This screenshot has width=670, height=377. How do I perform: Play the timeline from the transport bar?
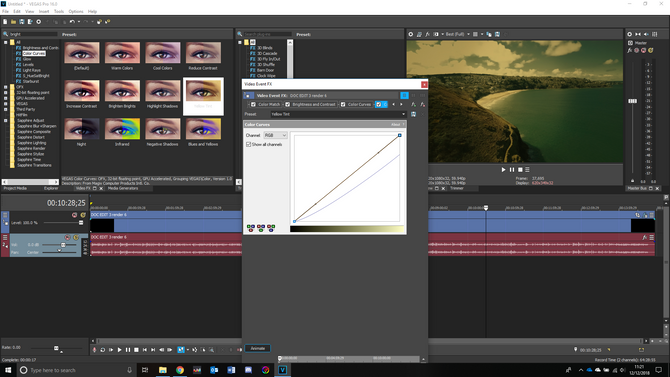tap(120, 350)
